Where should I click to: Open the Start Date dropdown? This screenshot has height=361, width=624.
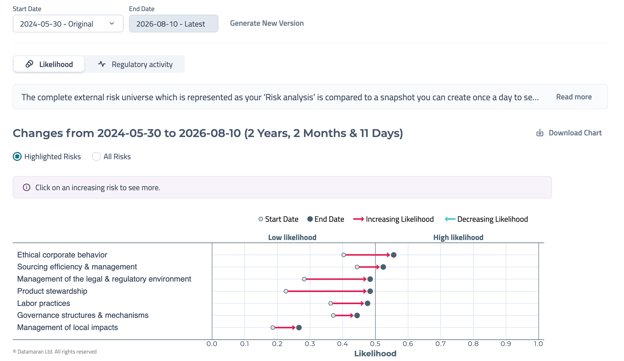tap(68, 24)
